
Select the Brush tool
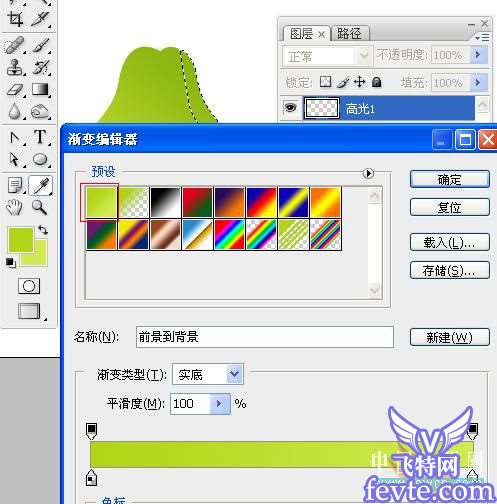[40, 45]
